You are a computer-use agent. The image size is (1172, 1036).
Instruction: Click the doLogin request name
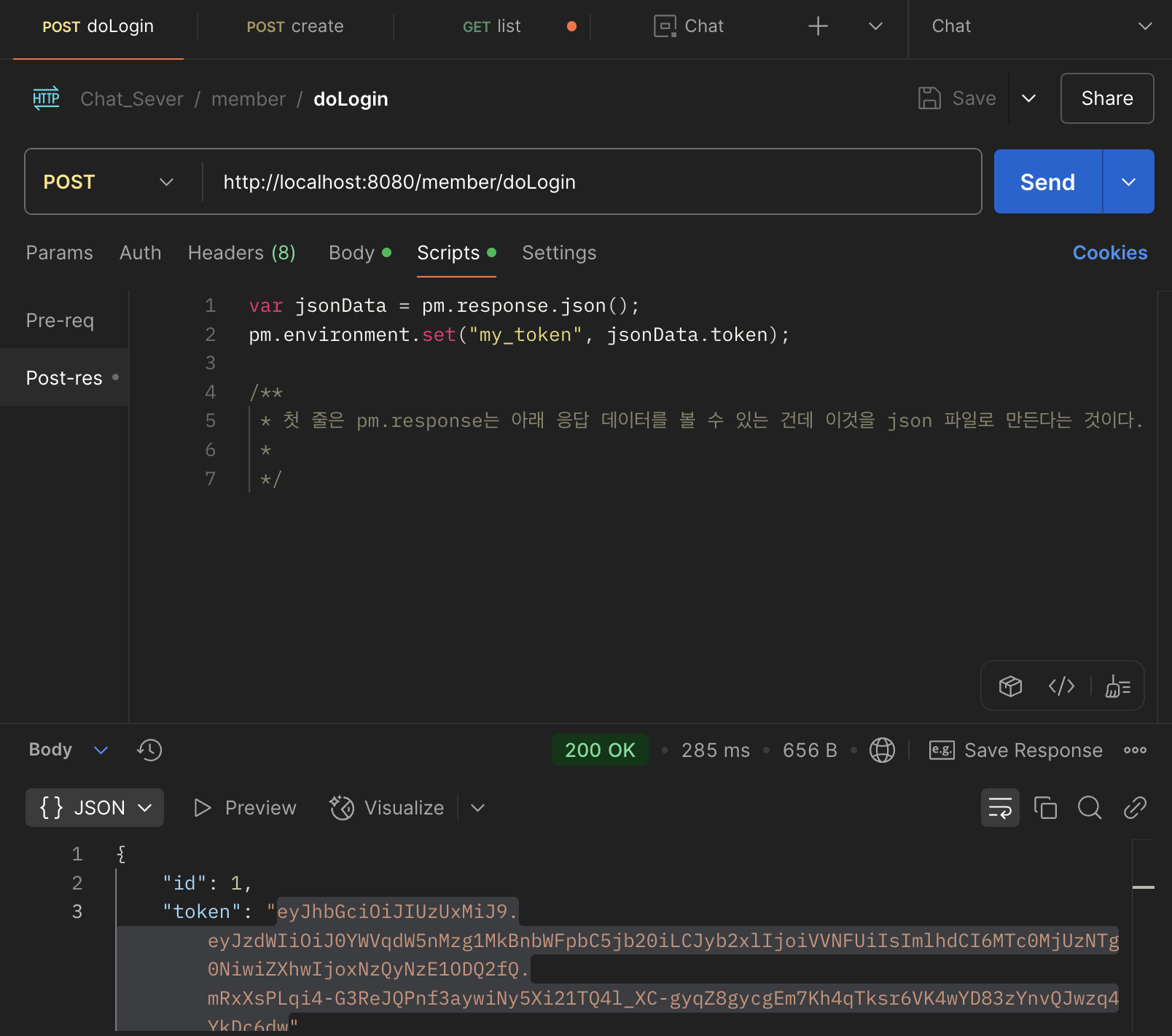[x=351, y=99]
